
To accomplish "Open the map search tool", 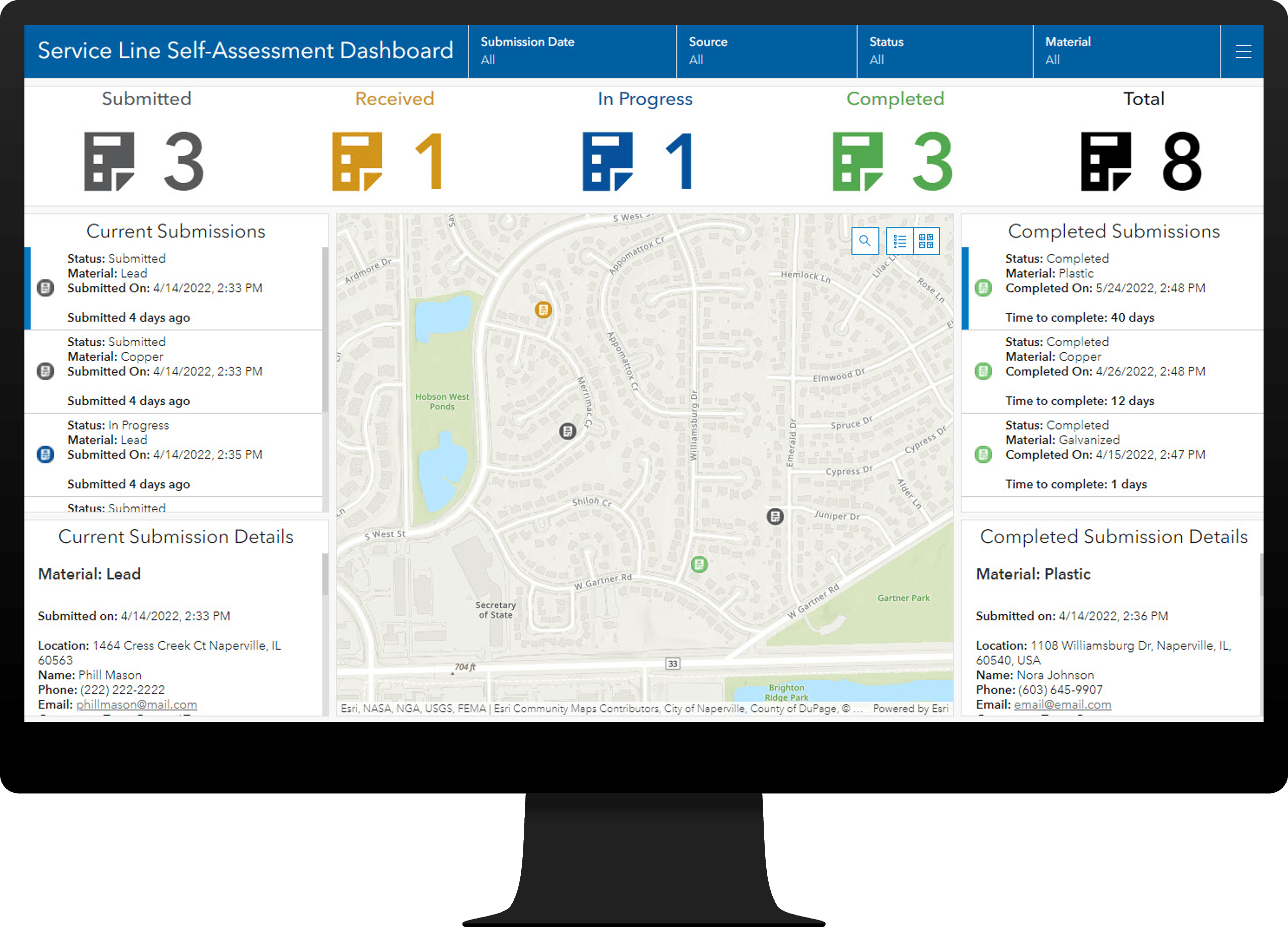I will (x=864, y=241).
